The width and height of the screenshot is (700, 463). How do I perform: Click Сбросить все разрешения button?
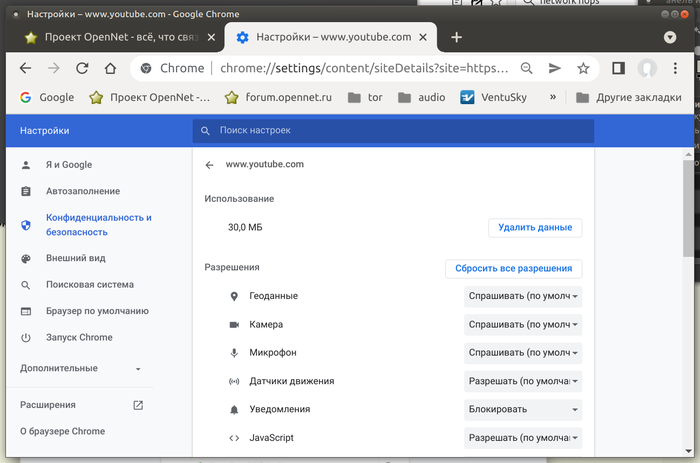[x=513, y=268]
